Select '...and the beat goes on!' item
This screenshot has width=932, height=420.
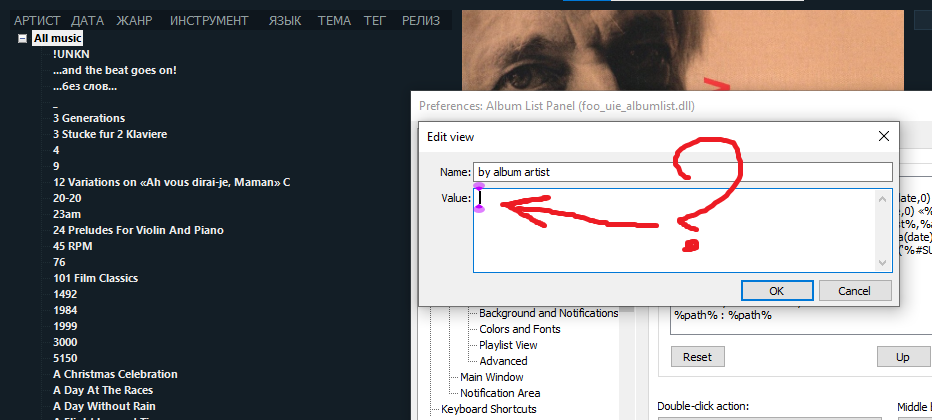pyautogui.click(x=115, y=71)
